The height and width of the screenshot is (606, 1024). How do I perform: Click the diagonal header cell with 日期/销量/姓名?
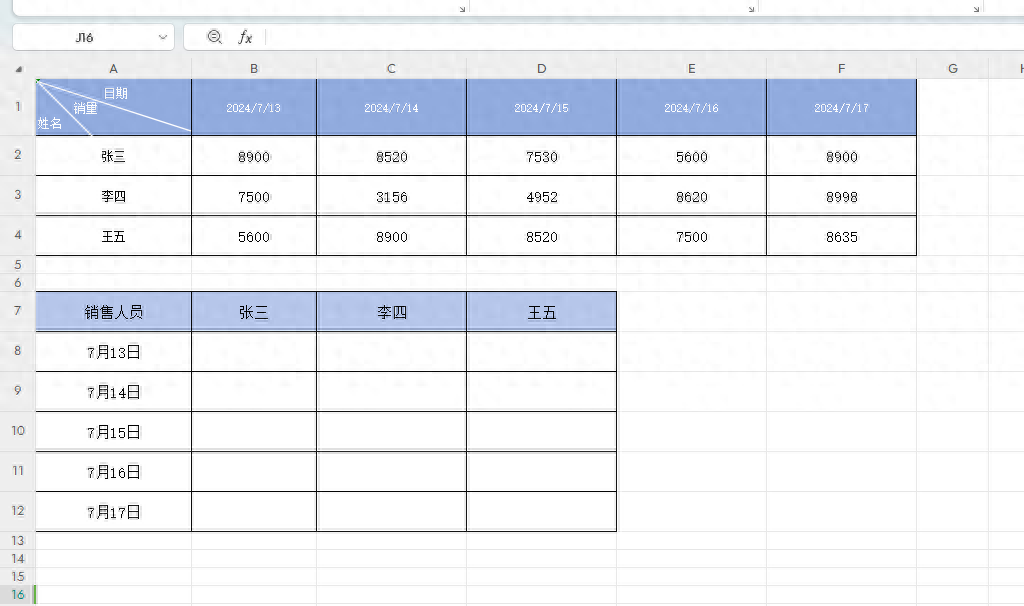114,107
